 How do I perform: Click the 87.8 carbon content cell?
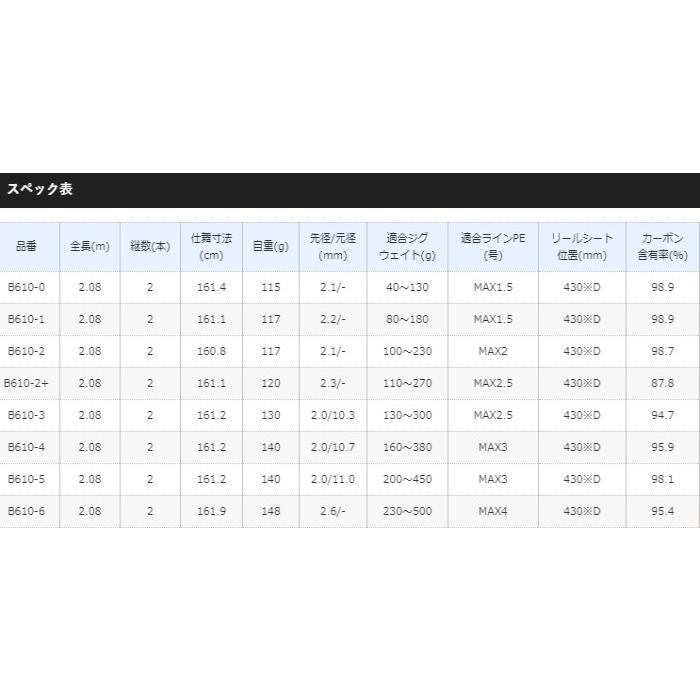pos(662,383)
